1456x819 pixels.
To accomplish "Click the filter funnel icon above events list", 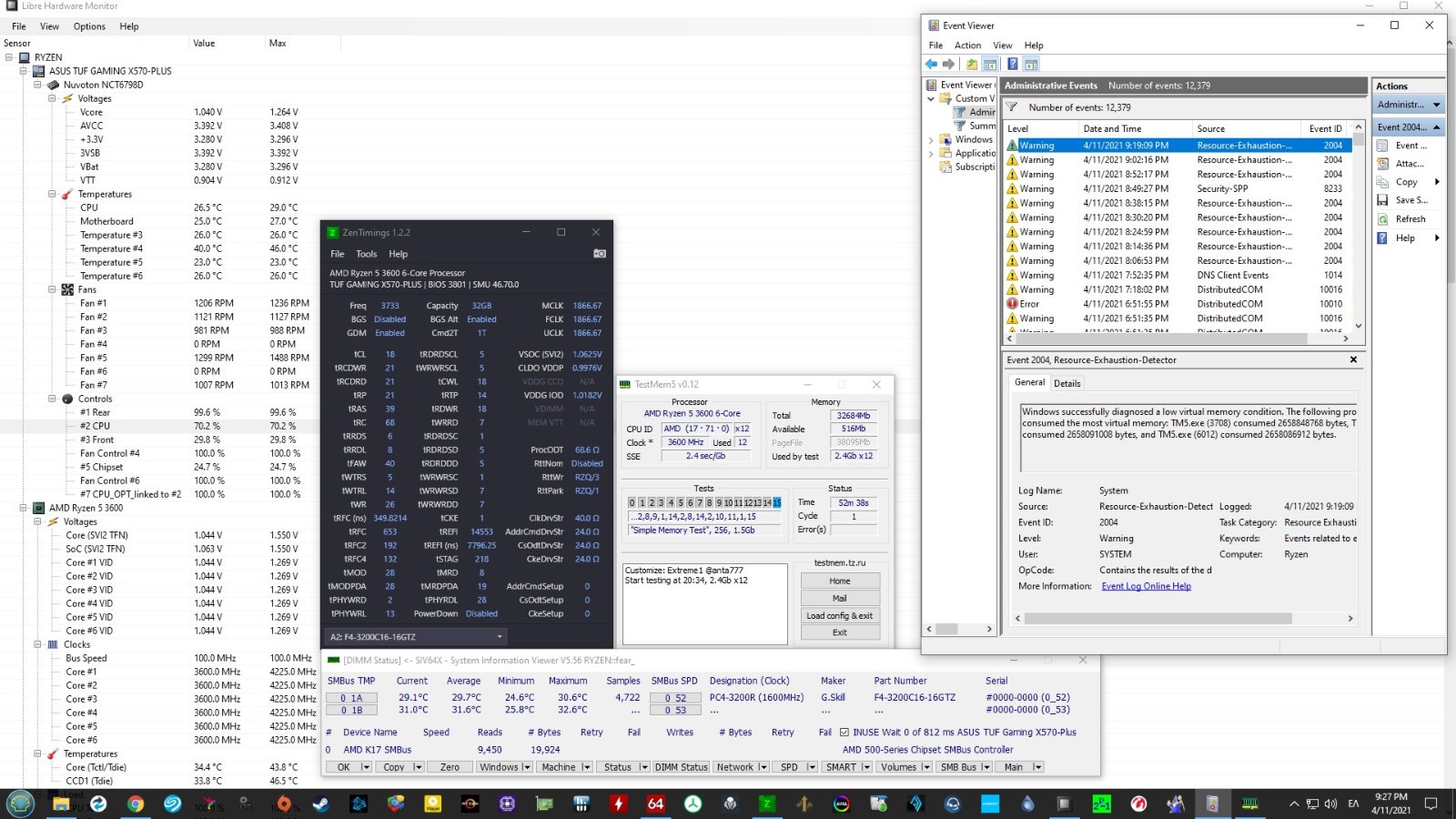I will pyautogui.click(x=1011, y=107).
